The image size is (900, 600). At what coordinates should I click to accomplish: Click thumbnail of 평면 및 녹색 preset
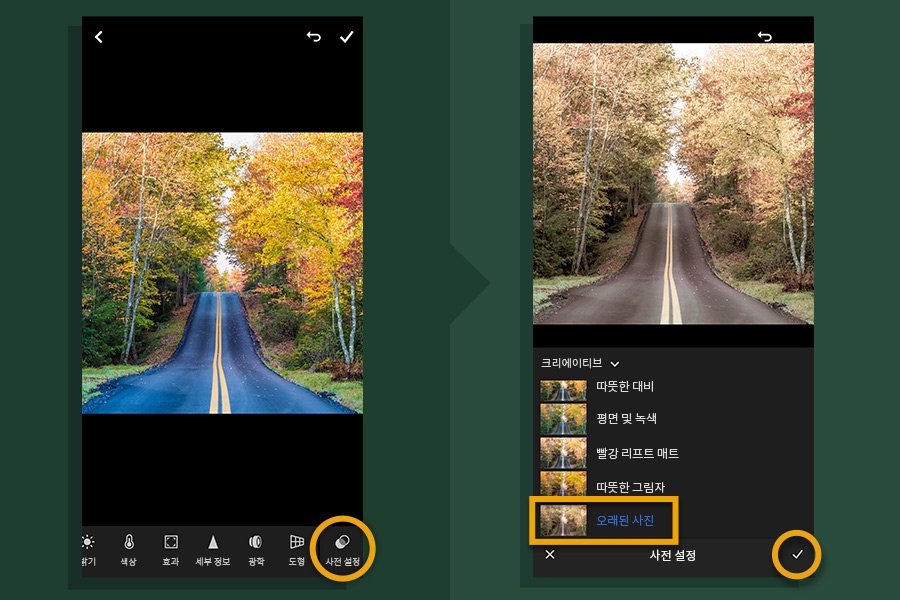tap(563, 419)
